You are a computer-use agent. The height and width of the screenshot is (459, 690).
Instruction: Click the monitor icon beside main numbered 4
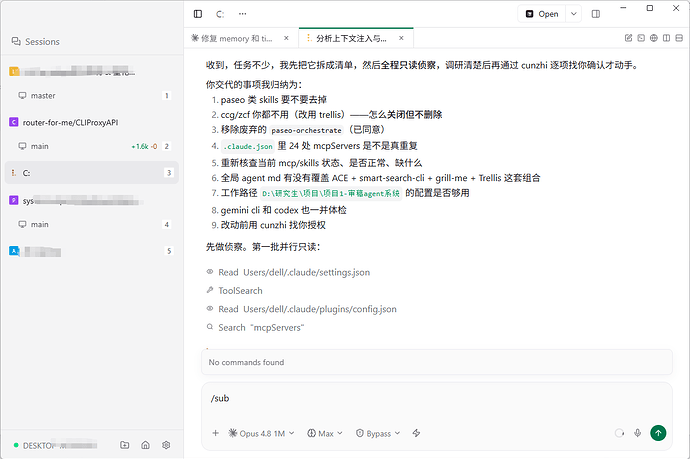tap(22, 224)
